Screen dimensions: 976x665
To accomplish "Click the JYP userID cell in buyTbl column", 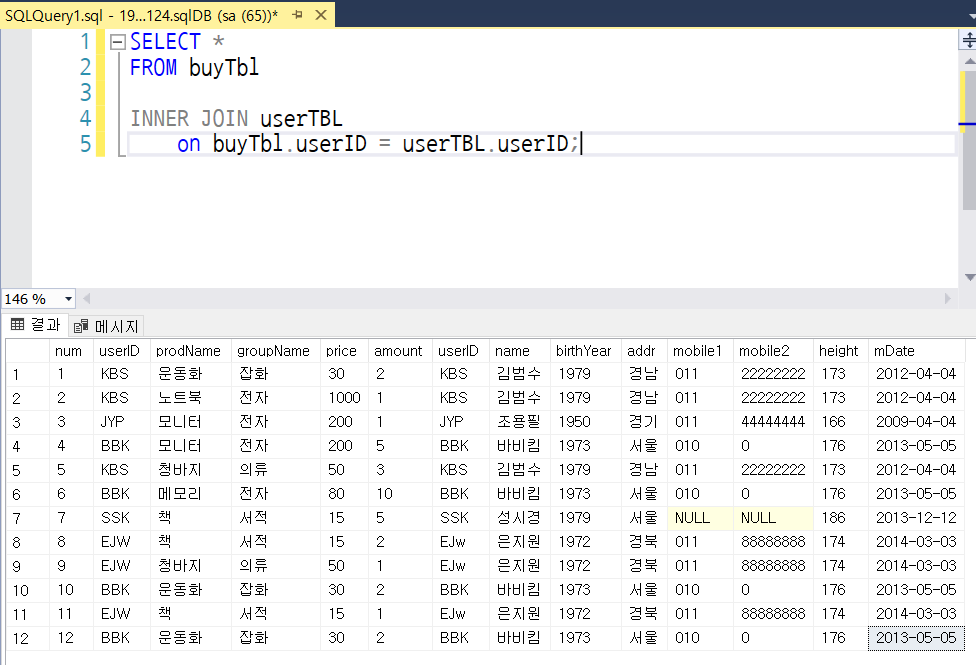I will (122, 422).
